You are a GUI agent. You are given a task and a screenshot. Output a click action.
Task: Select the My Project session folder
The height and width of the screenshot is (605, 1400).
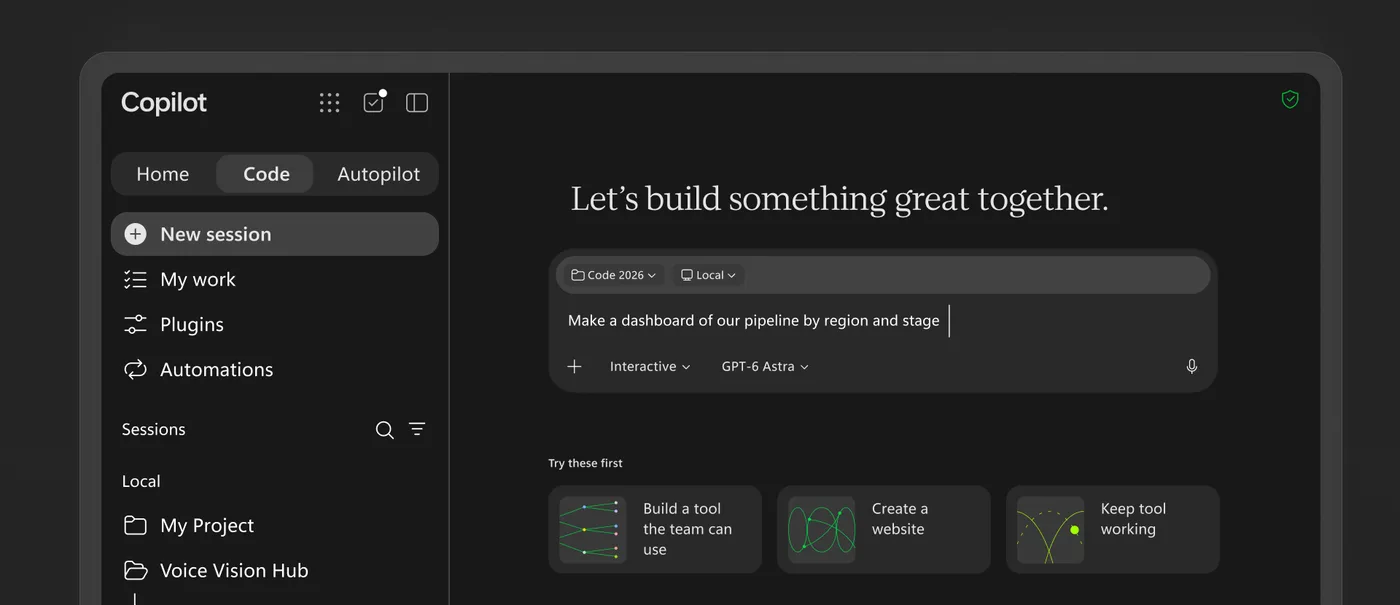(x=275, y=525)
